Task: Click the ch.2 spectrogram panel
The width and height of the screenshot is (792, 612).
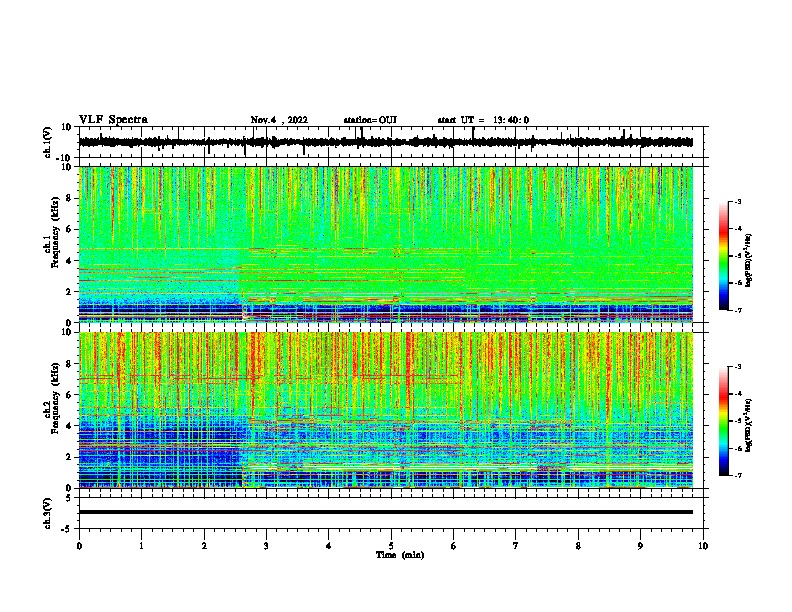Action: point(385,410)
